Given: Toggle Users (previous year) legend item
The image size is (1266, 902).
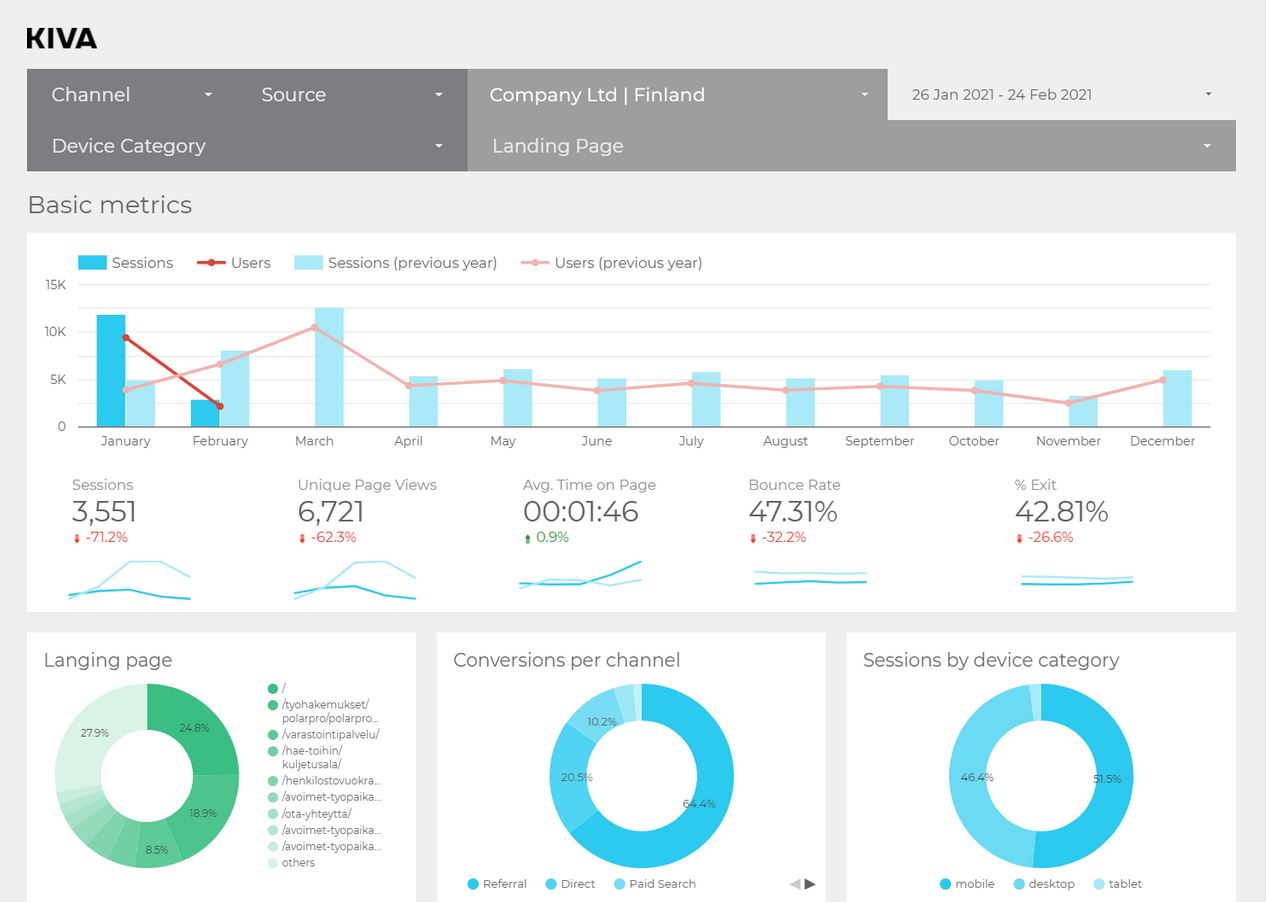Looking at the screenshot, I should tap(612, 263).
